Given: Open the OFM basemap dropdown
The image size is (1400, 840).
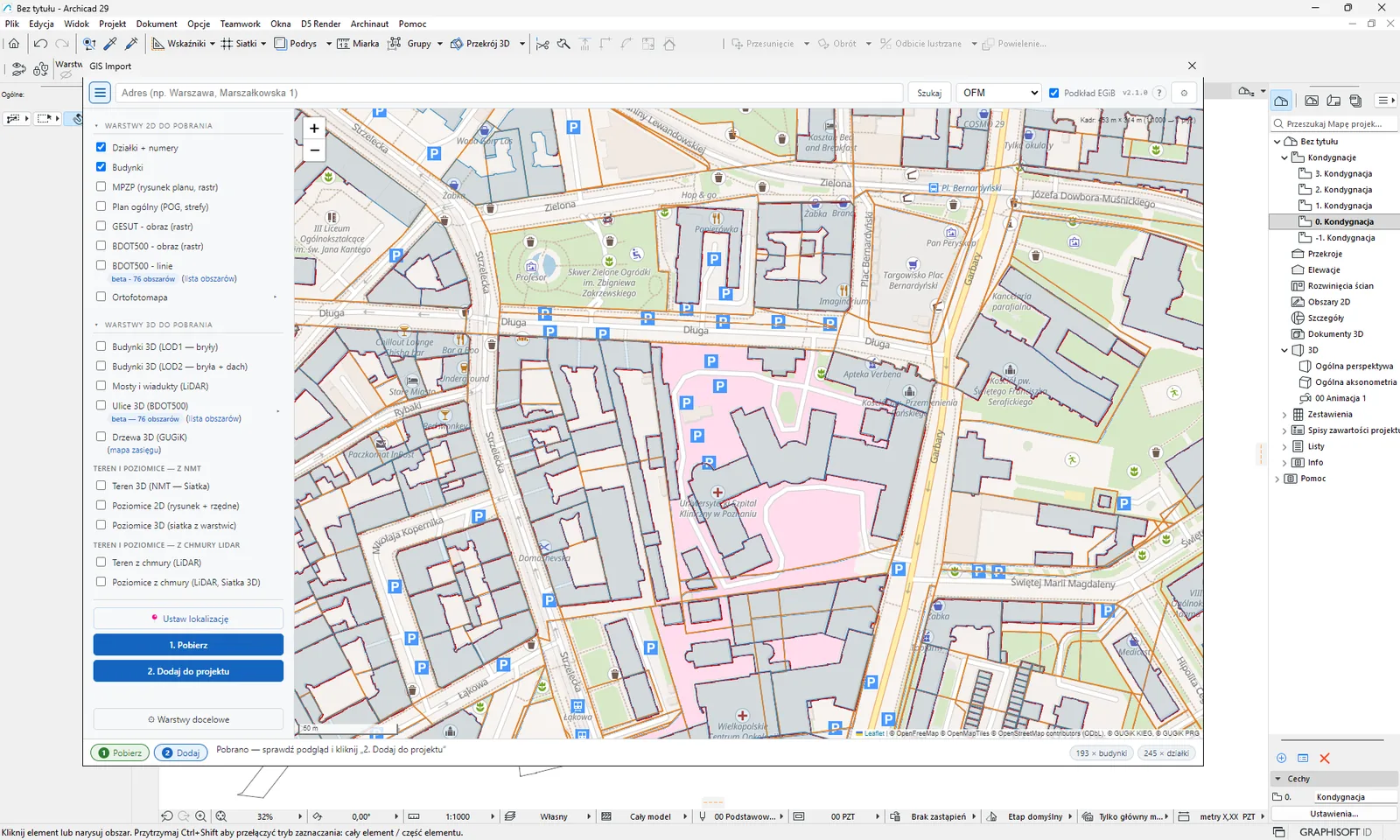Looking at the screenshot, I should 999,93.
